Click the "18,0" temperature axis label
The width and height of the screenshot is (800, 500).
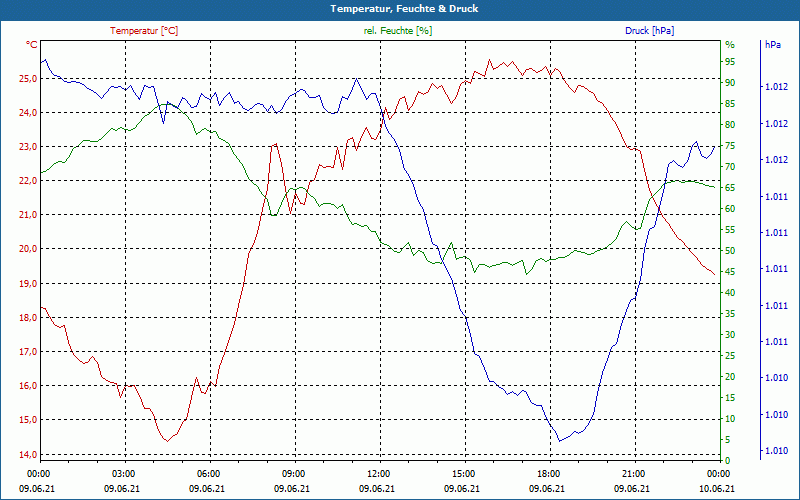coord(29,318)
